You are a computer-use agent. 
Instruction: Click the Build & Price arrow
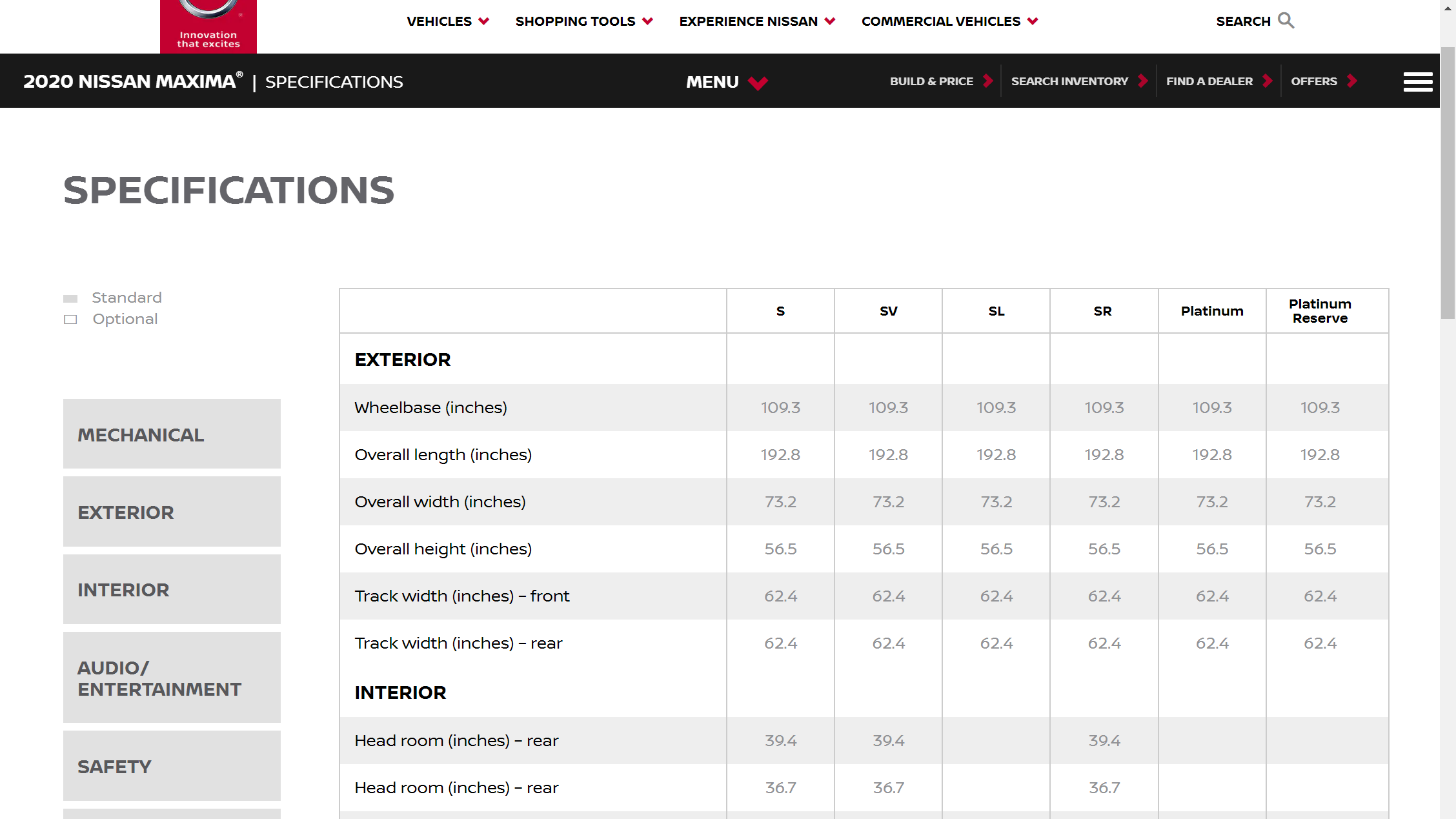pyautogui.click(x=987, y=81)
